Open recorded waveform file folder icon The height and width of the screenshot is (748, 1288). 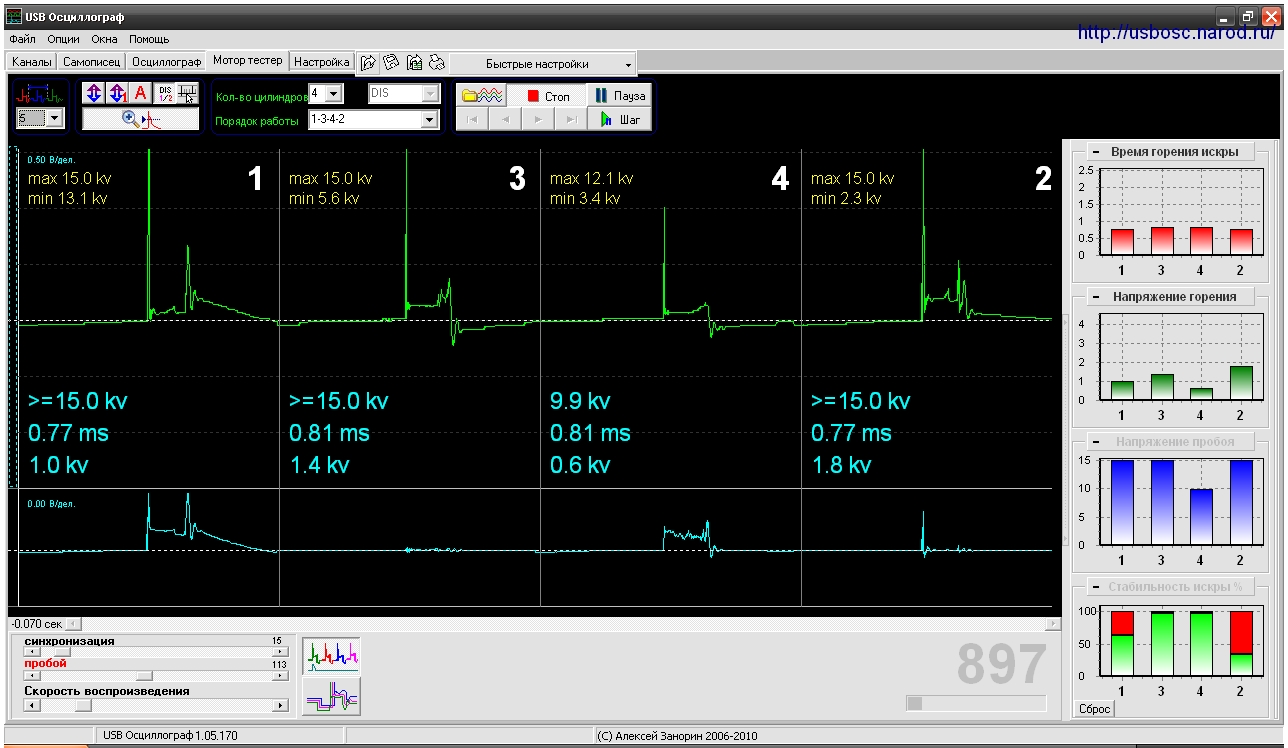coord(482,96)
